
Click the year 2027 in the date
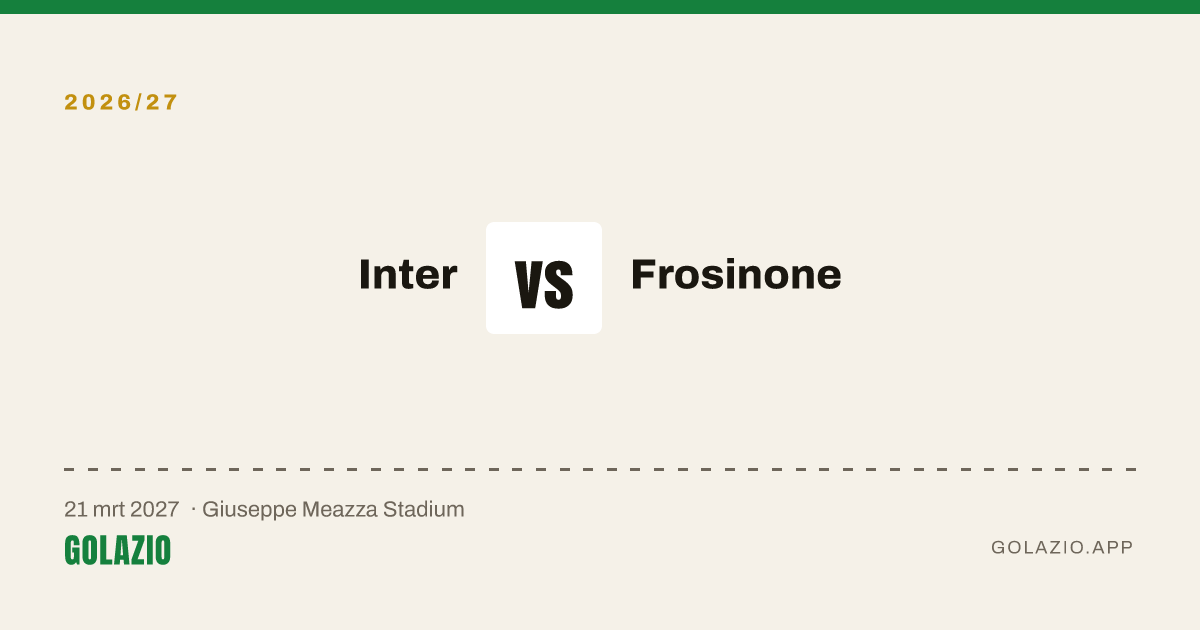[156, 509]
